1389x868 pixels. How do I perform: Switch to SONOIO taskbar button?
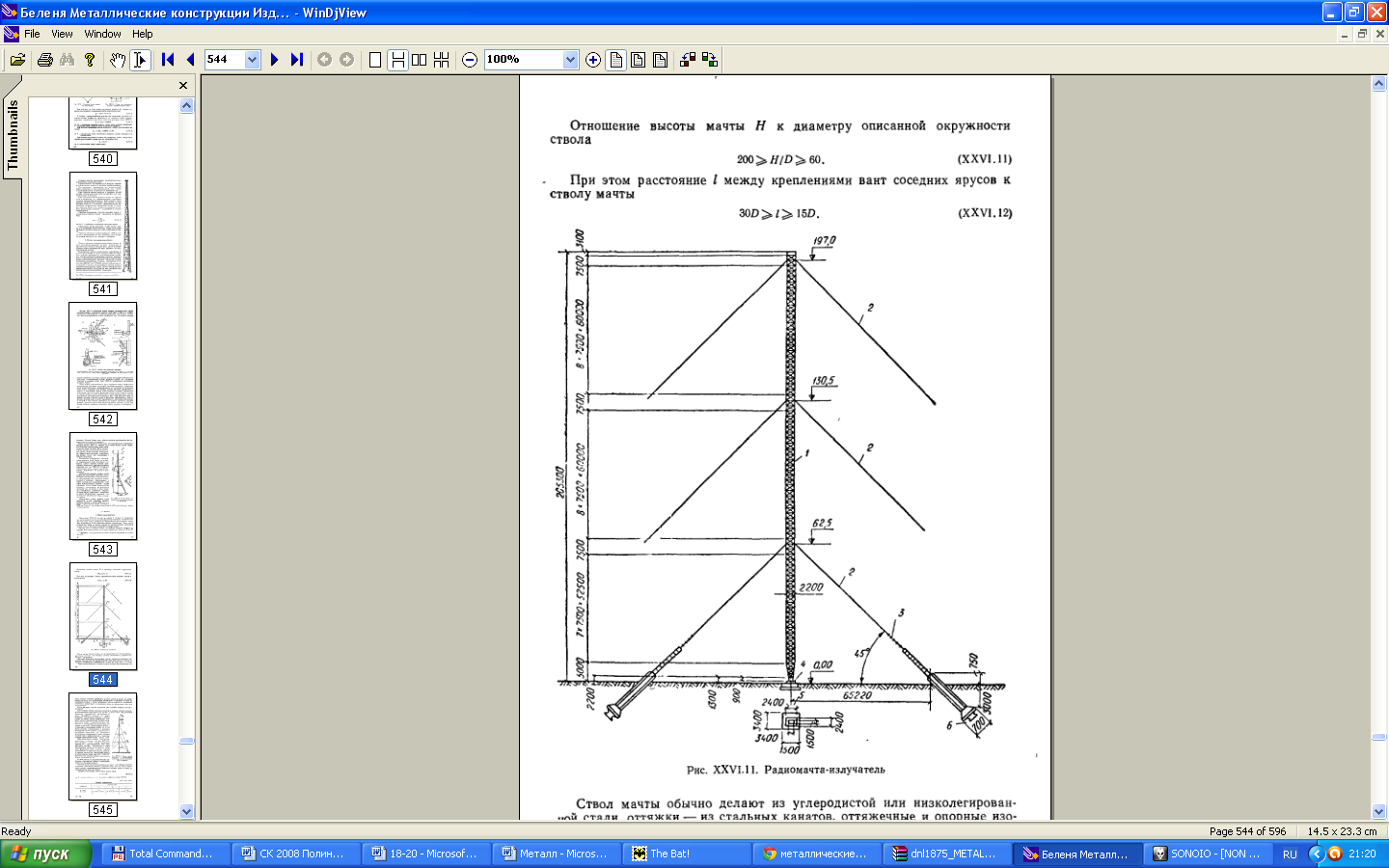pos(1209,854)
